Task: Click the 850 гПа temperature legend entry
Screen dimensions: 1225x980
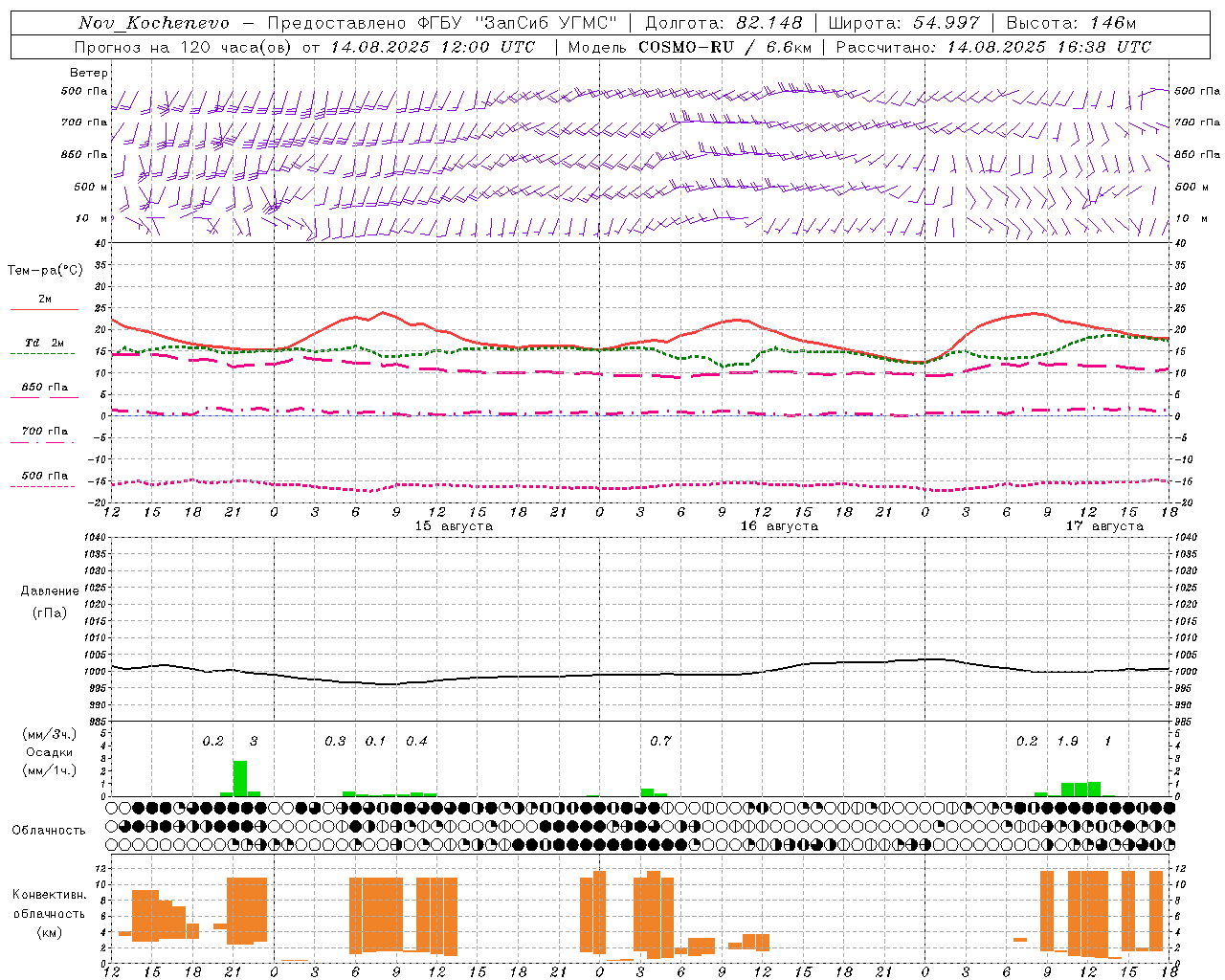Action: pos(44,388)
